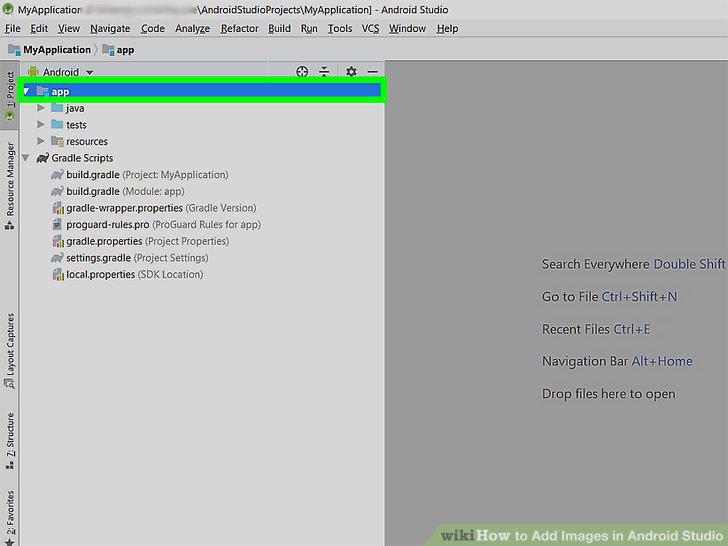Select local.properties (SDK Location)

coord(135,274)
